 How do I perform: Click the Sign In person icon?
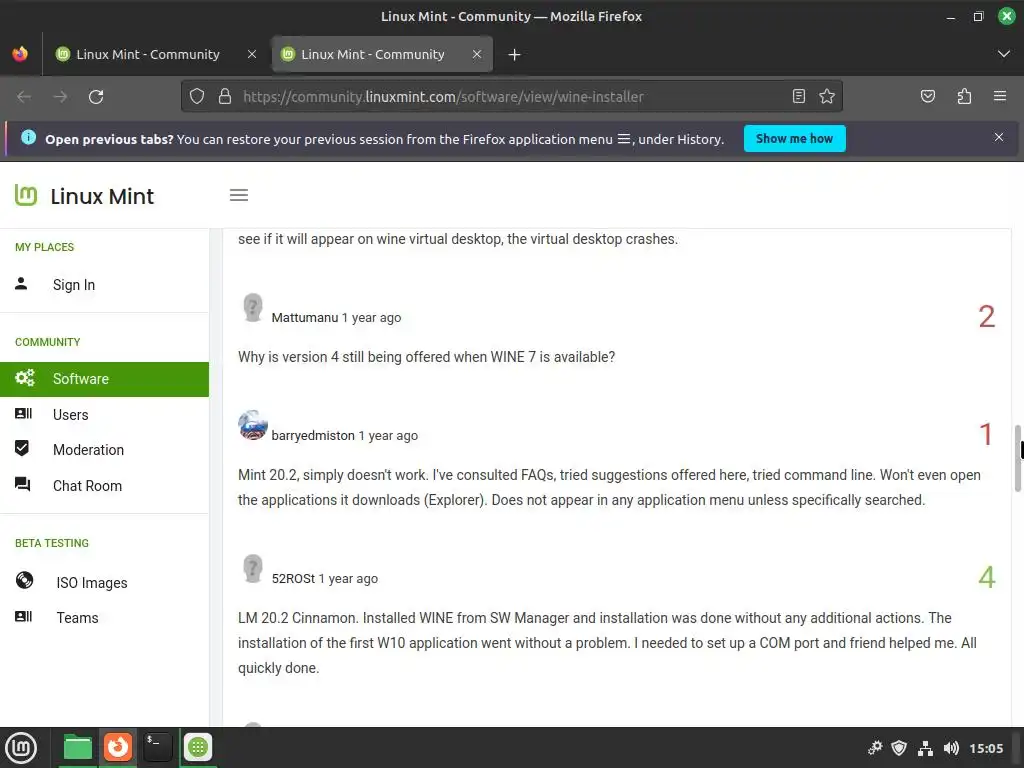22,283
